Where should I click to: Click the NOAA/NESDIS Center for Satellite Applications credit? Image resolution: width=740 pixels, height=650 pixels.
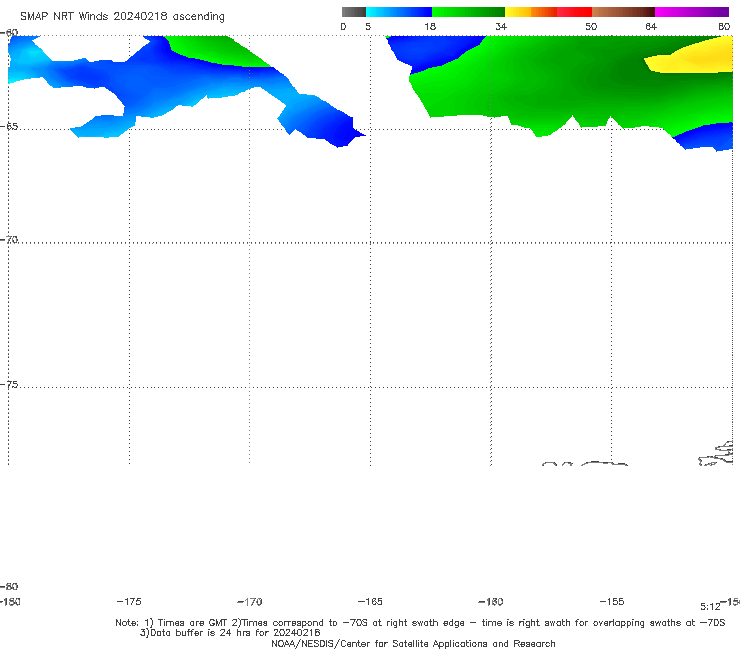pos(413,643)
